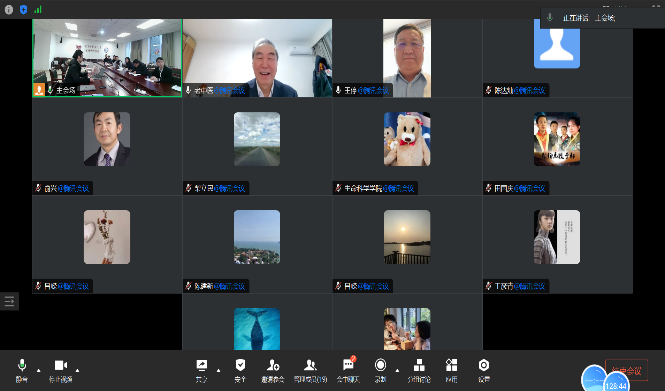Stop video with the camera icon
The width and height of the screenshot is (665, 391).
click(x=61, y=370)
